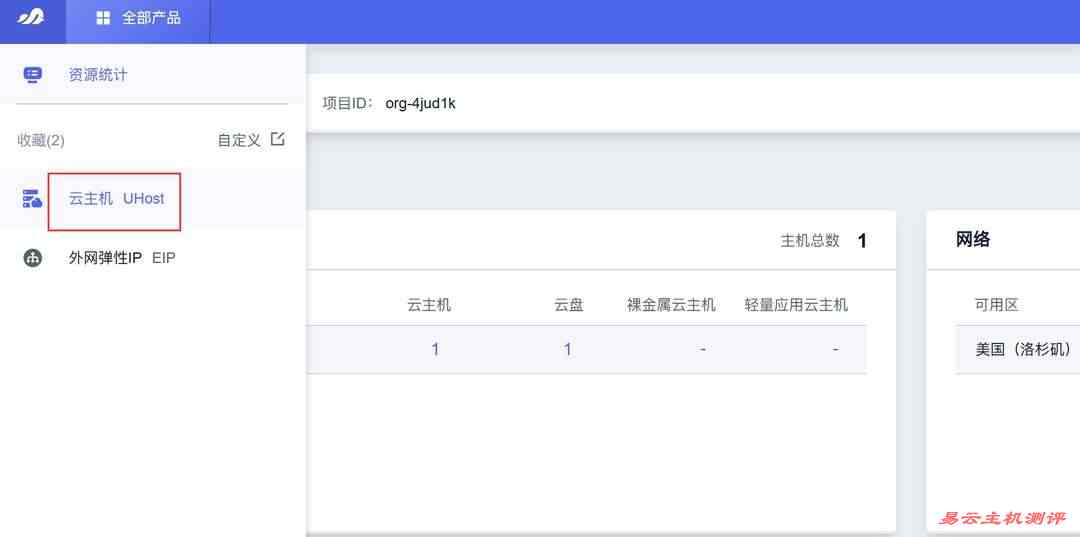Image resolution: width=1080 pixels, height=537 pixels.
Task: Click the 云主机 UHost server icon
Action: (33, 199)
